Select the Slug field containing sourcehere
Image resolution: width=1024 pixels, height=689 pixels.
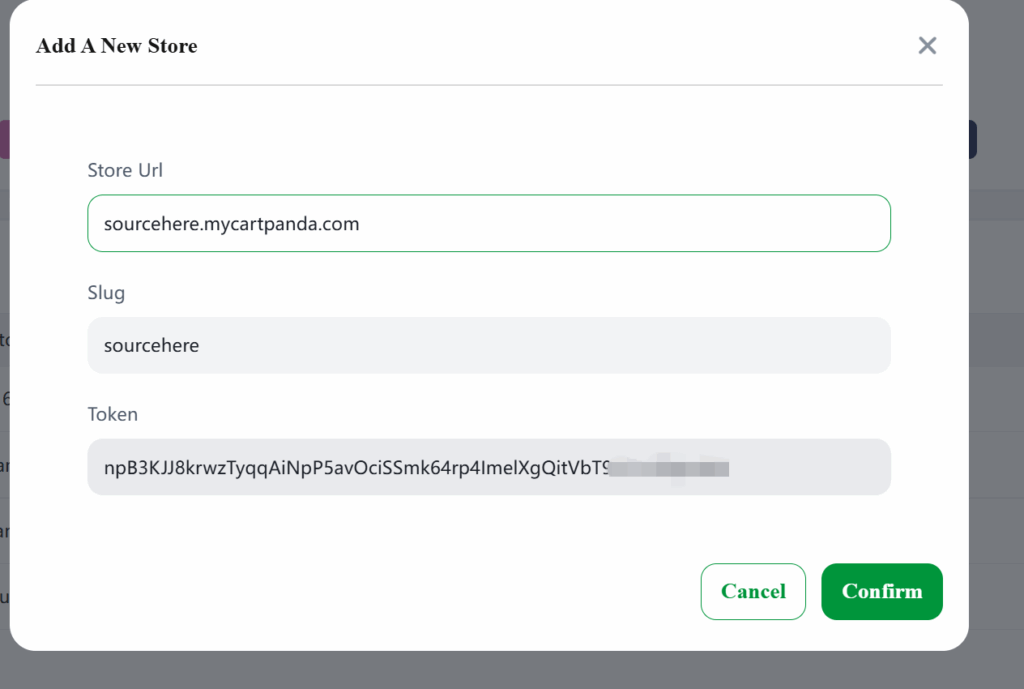point(488,345)
